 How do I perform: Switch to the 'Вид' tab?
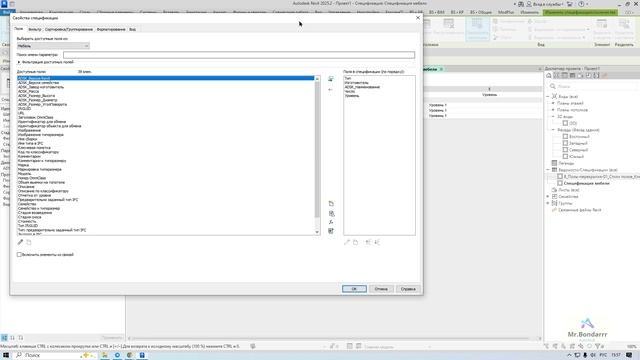coord(133,29)
